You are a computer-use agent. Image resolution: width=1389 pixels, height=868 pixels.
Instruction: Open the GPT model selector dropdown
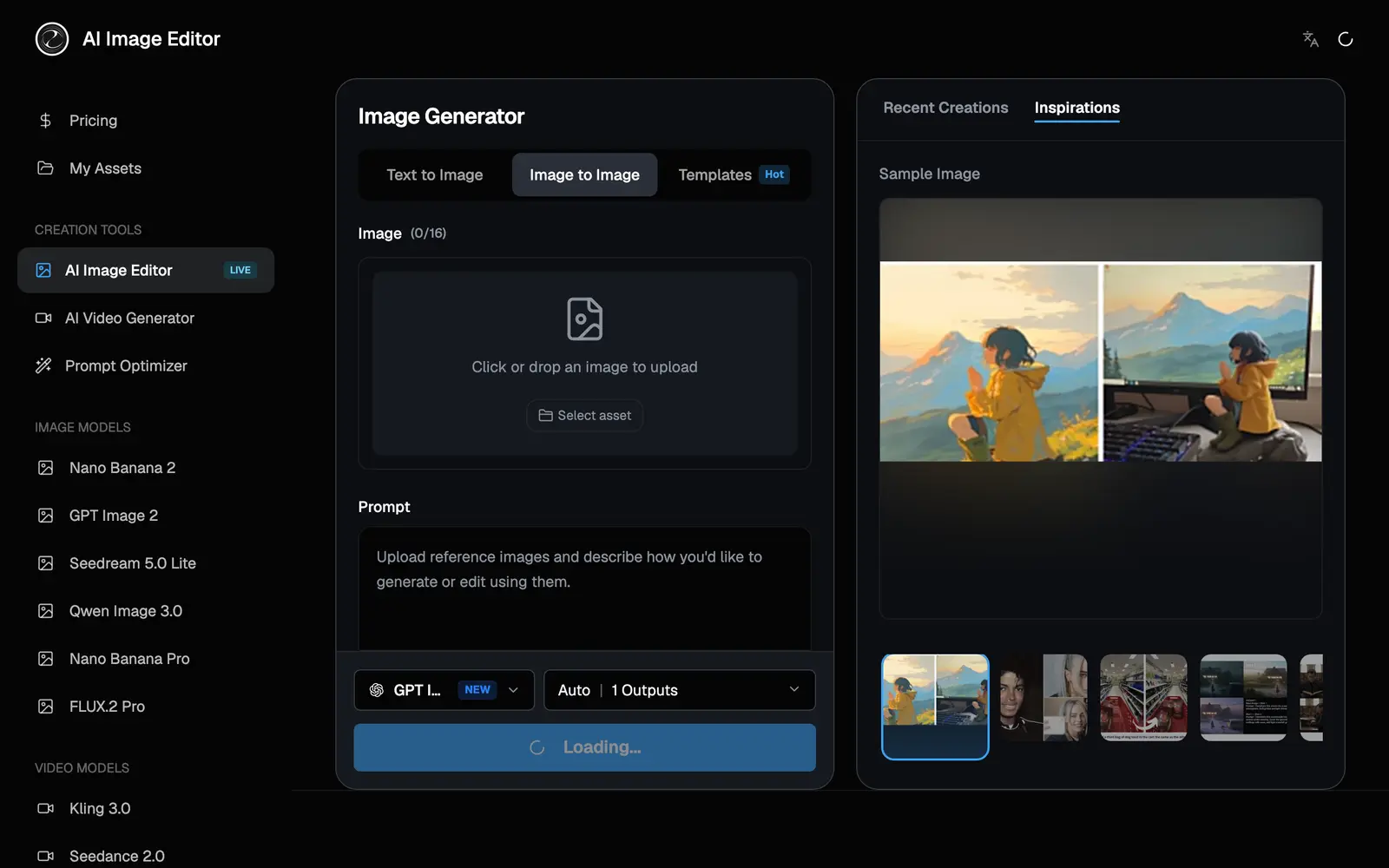[x=444, y=690]
